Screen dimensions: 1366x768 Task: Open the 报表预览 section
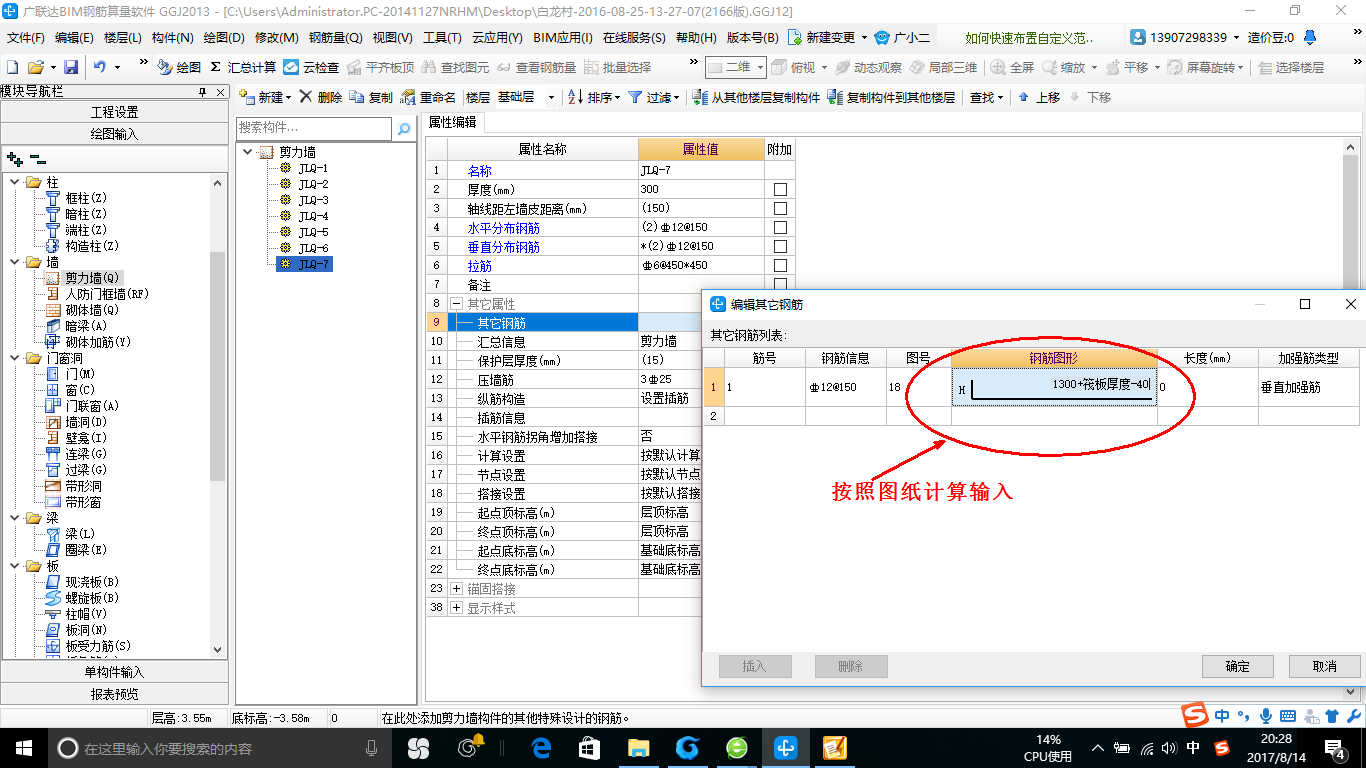(114, 694)
